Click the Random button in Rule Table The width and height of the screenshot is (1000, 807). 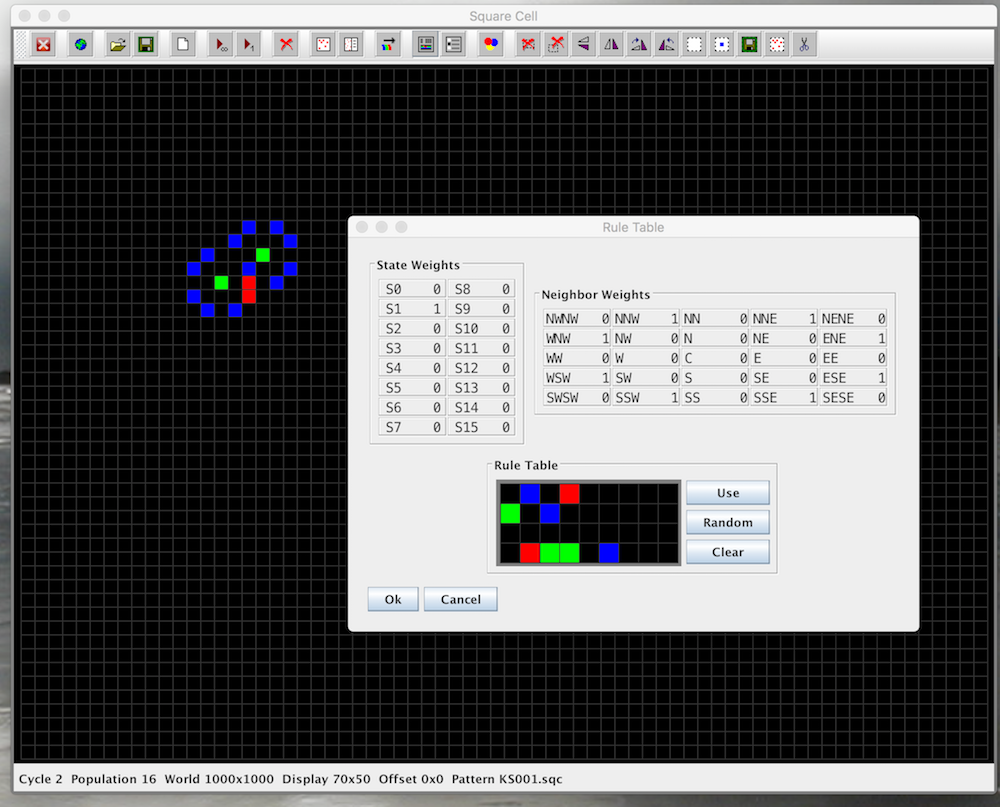(x=728, y=522)
